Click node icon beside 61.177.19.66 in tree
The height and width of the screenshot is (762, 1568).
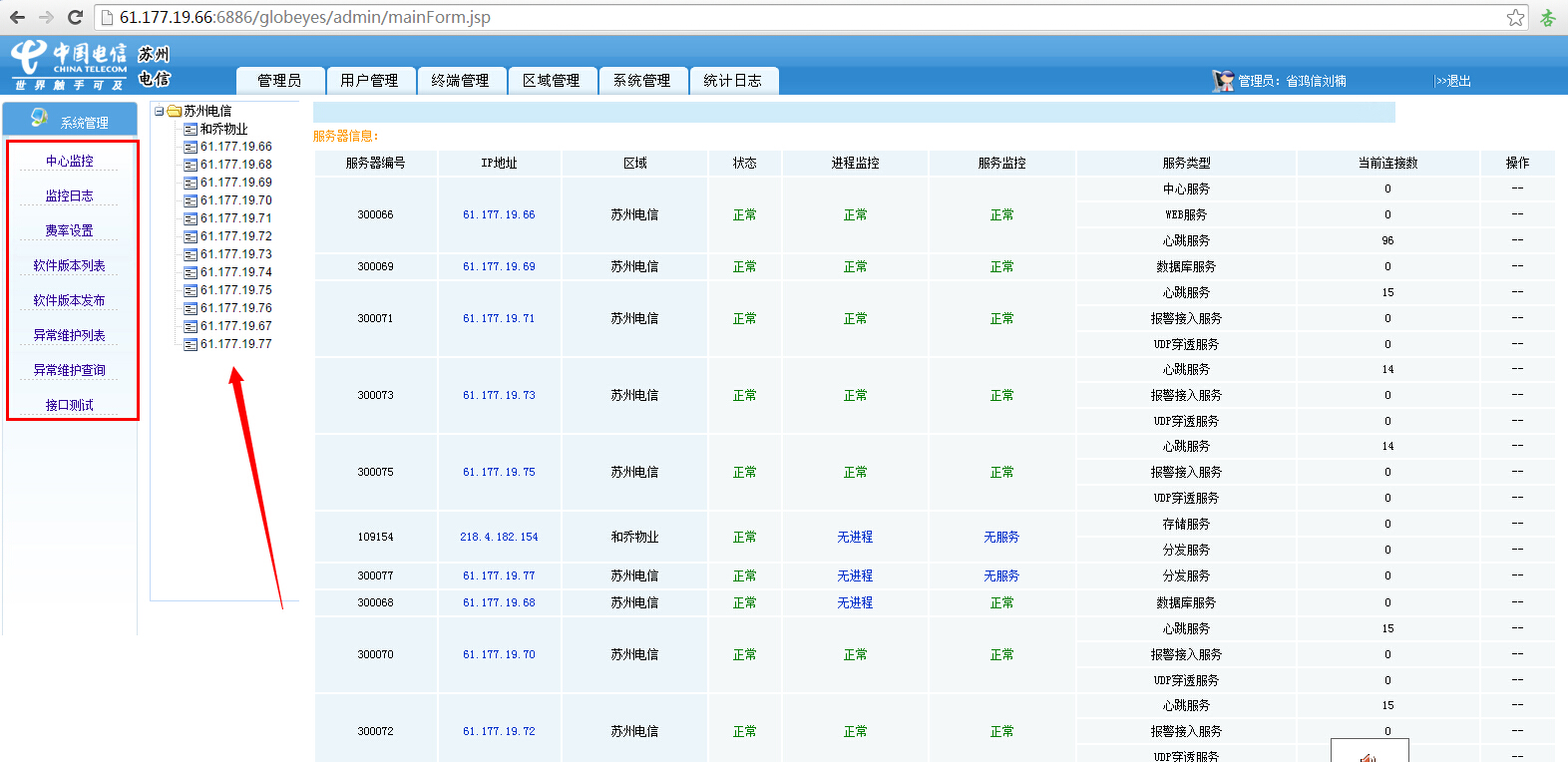(191, 147)
